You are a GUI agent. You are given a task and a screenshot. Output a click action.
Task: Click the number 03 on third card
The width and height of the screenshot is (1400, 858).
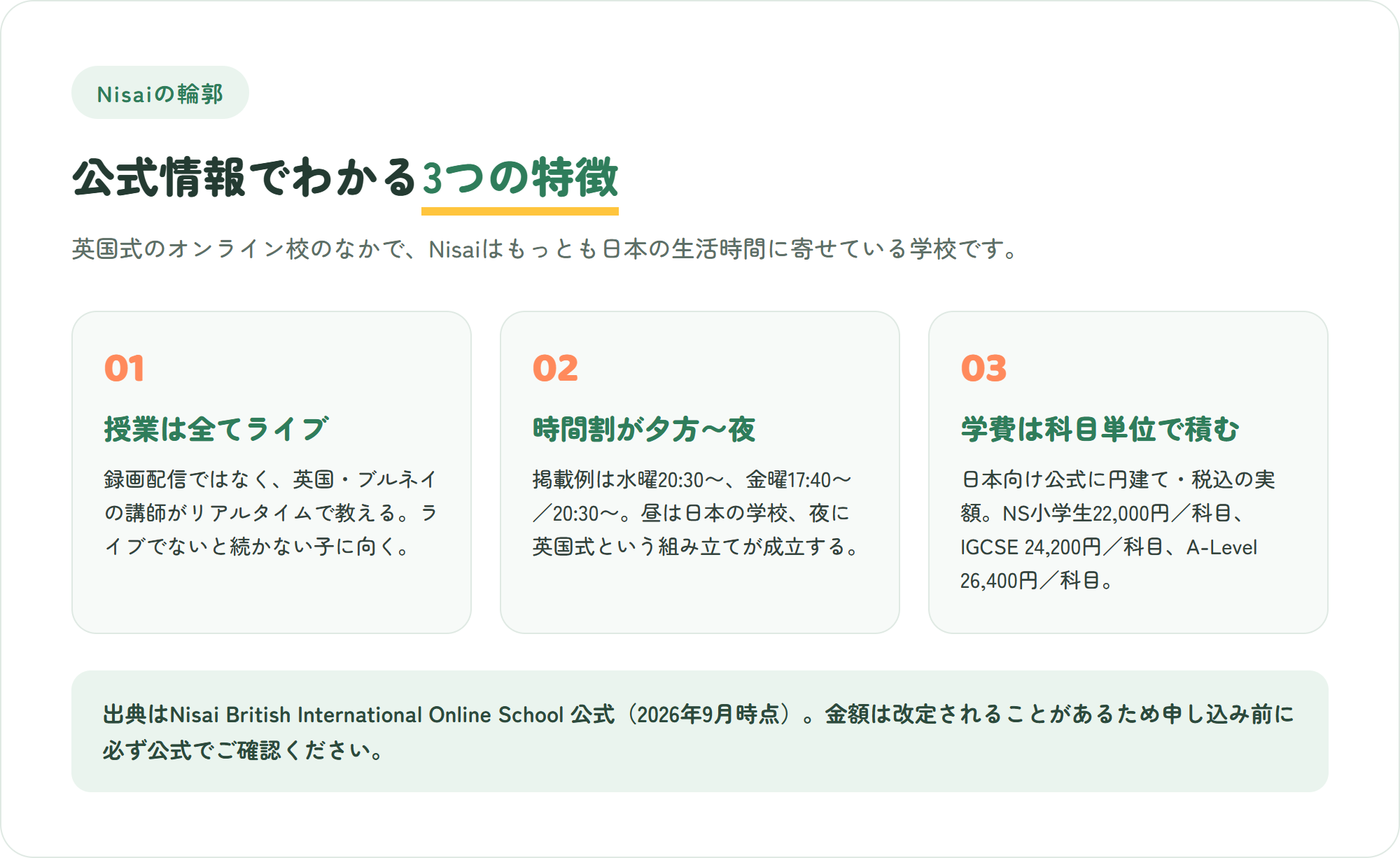click(983, 368)
